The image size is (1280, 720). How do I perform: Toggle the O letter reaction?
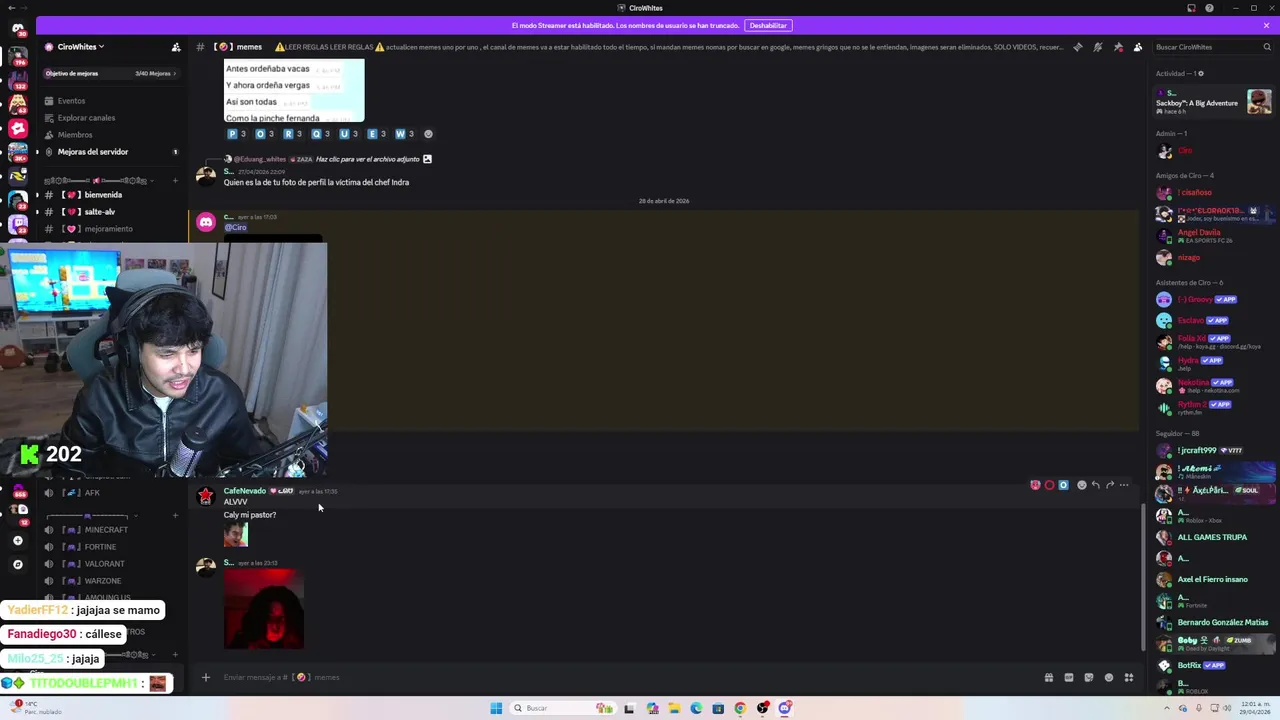[x=264, y=134]
